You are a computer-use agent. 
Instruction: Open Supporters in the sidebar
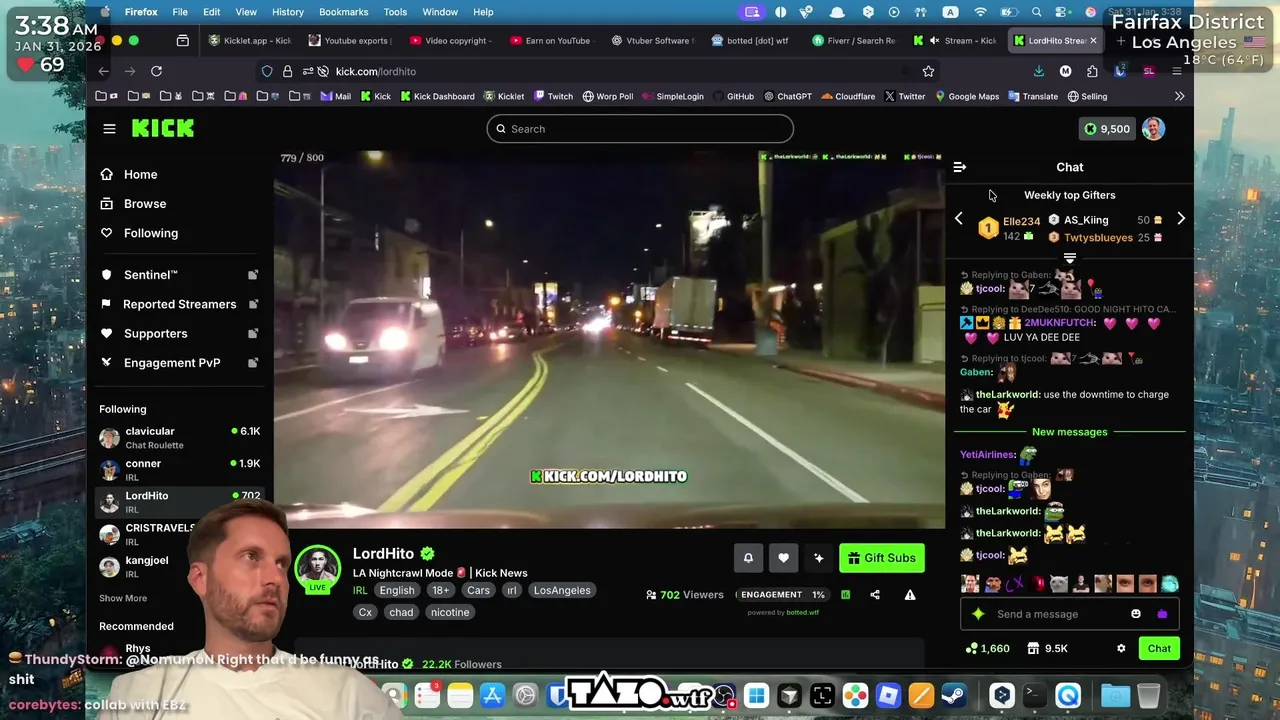point(180,333)
